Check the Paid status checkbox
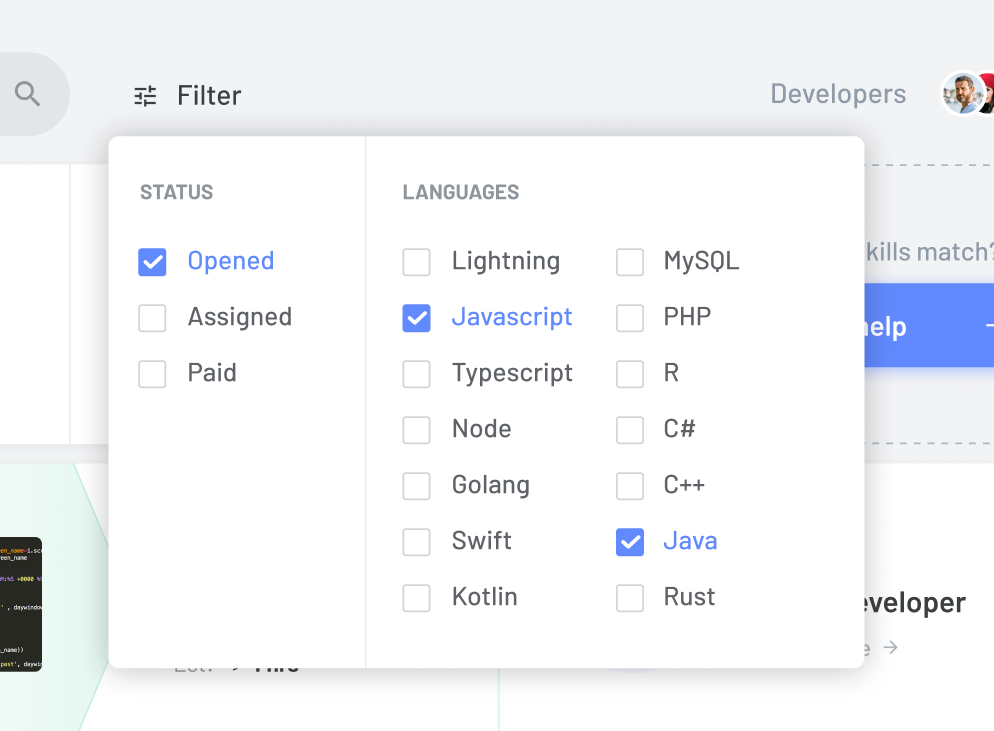The image size is (994, 731). [152, 373]
